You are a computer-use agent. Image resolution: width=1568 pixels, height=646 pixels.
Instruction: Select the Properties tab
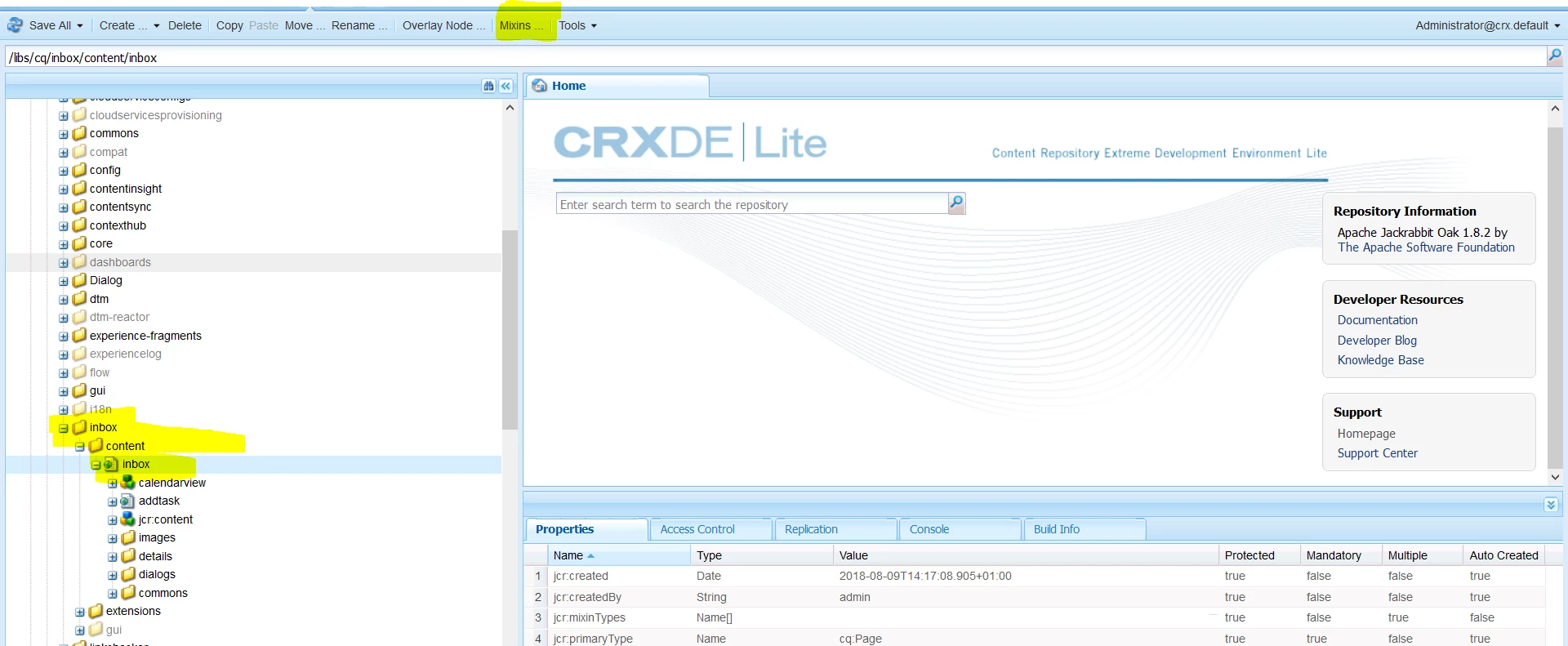coord(586,529)
